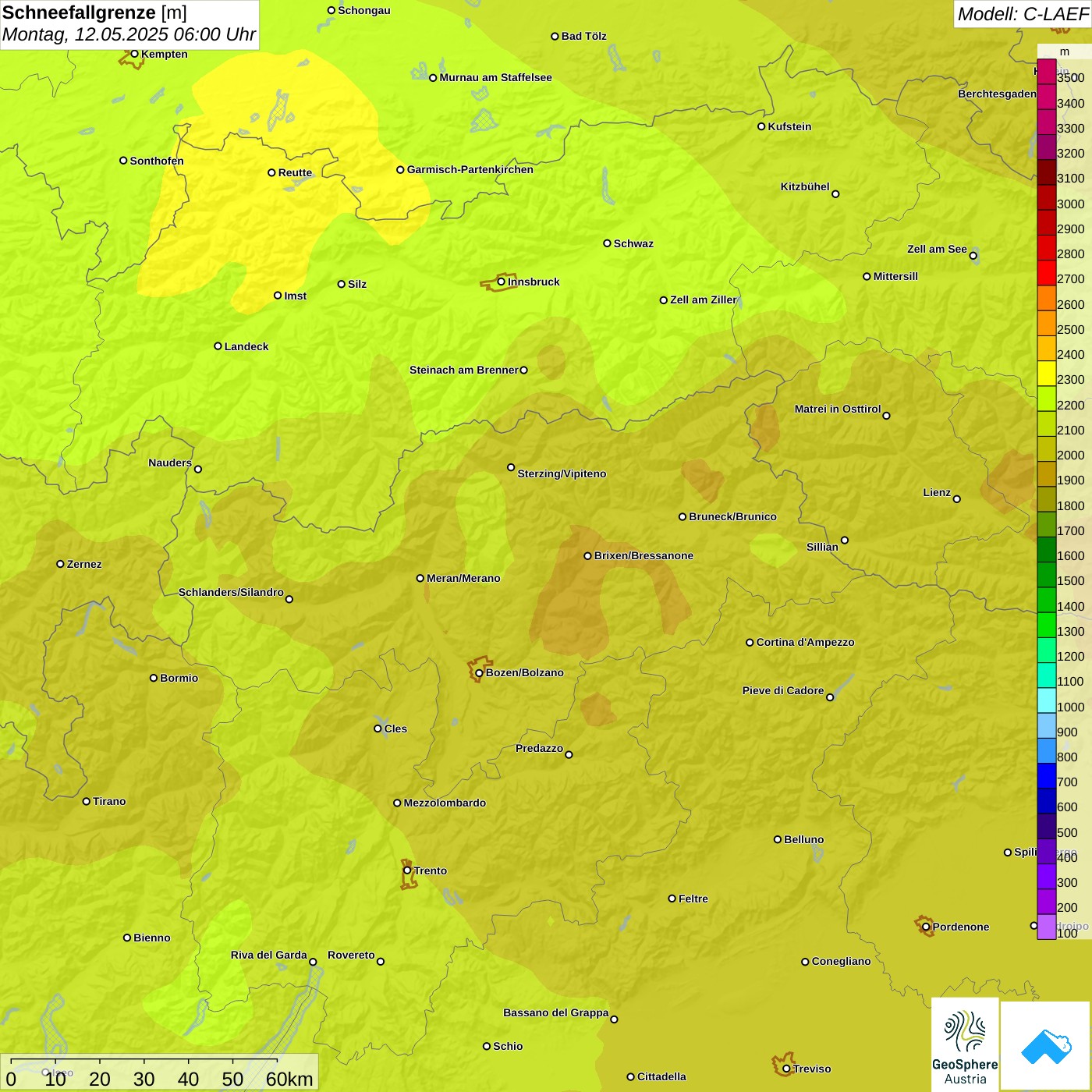Click the Reutte marker circle

271,172
